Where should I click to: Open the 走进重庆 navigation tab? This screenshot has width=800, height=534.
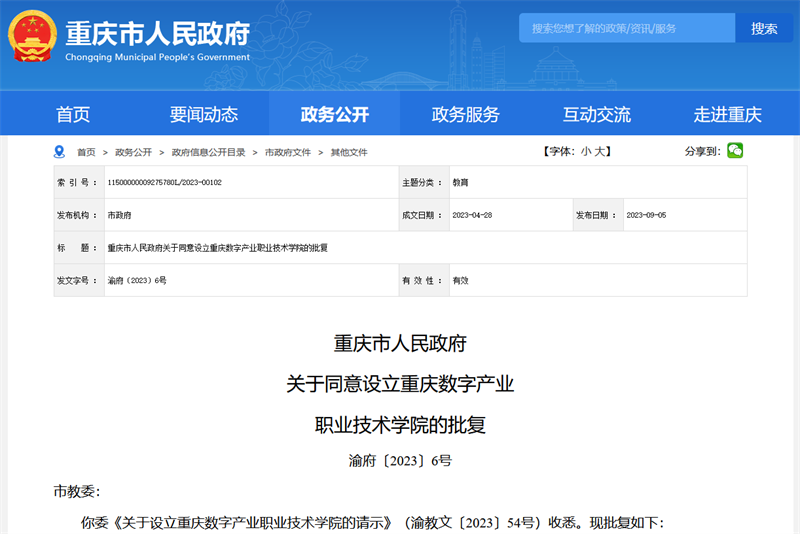pyautogui.click(x=728, y=114)
